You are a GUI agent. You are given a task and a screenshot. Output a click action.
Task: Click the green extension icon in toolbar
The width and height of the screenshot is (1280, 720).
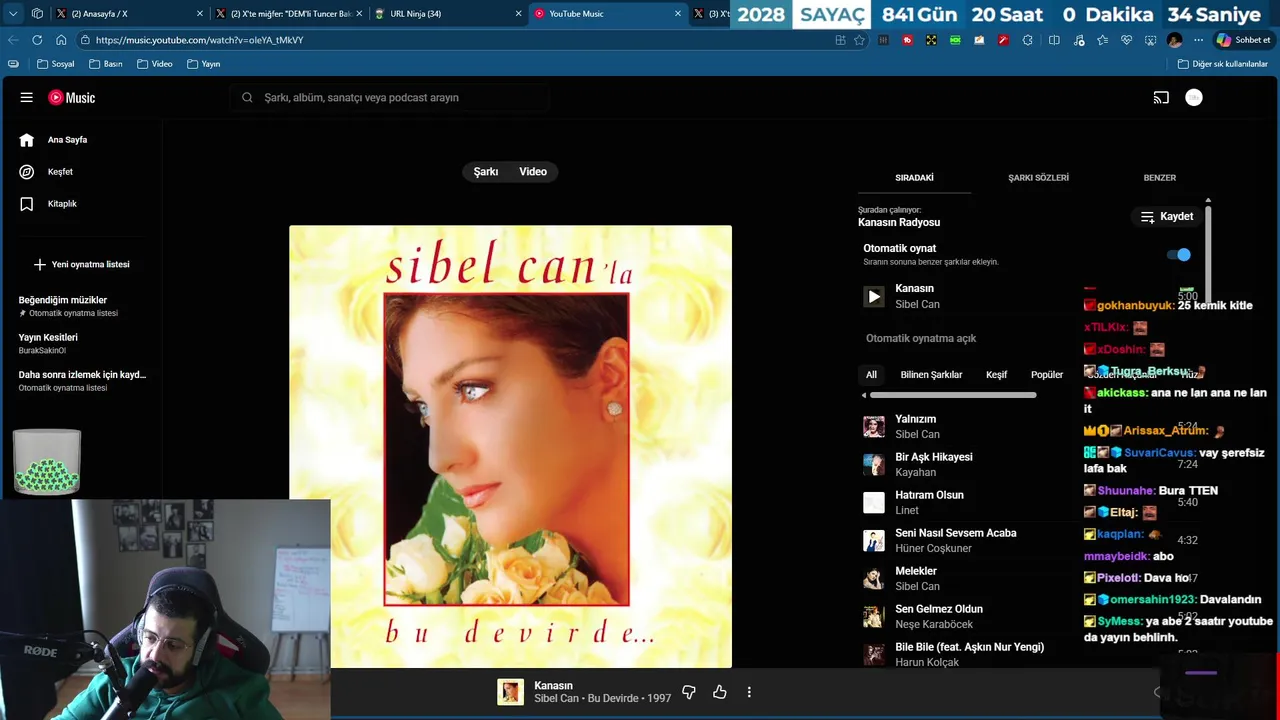956,40
